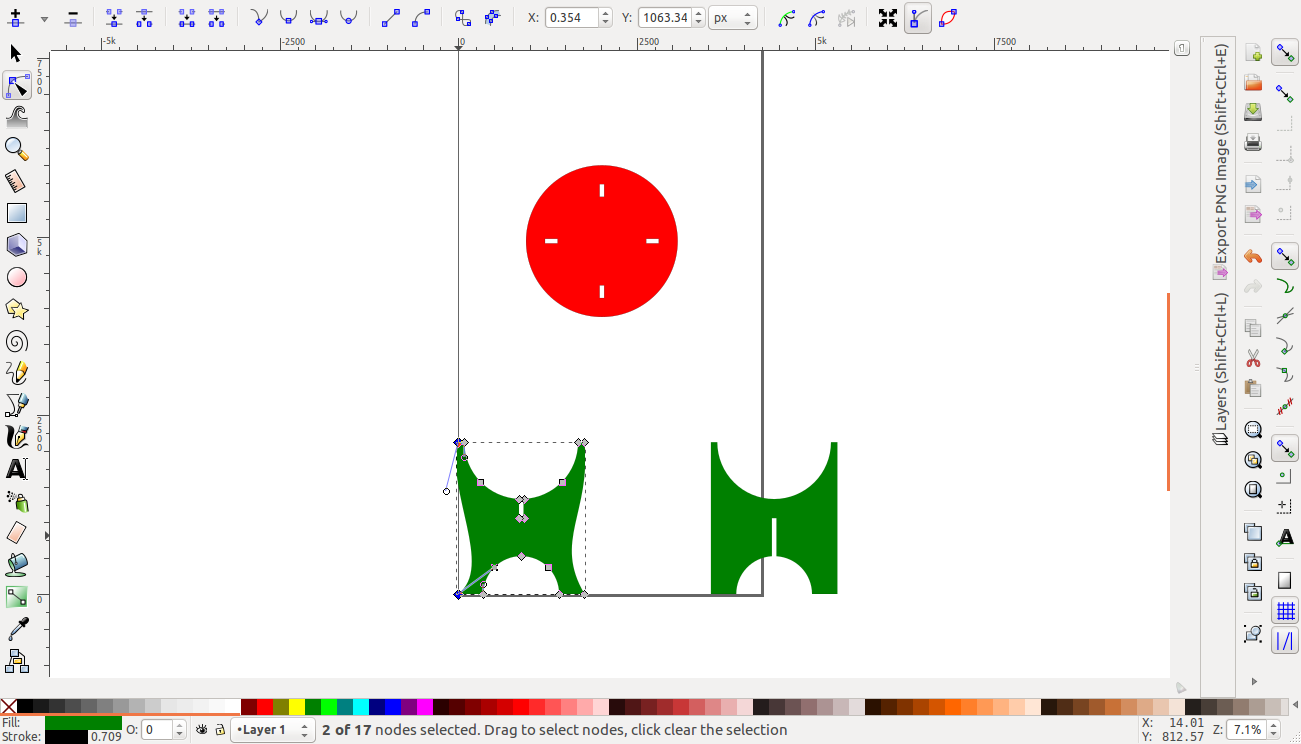Open the insert node dropdown arrow
The image size is (1301, 744).
44,19
